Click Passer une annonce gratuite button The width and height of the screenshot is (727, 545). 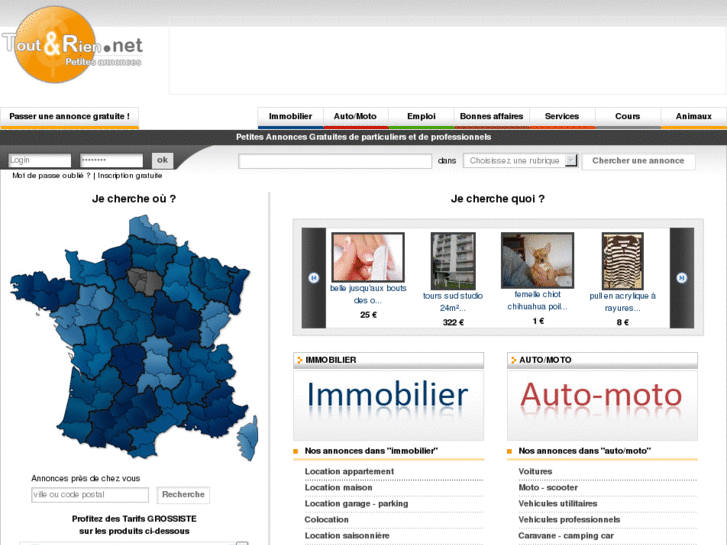[70, 117]
